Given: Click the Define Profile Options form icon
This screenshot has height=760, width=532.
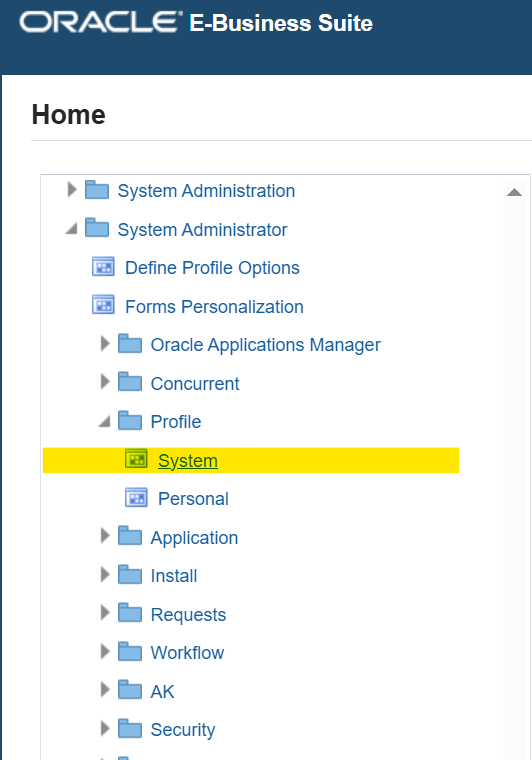Looking at the screenshot, I should pyautogui.click(x=103, y=267).
